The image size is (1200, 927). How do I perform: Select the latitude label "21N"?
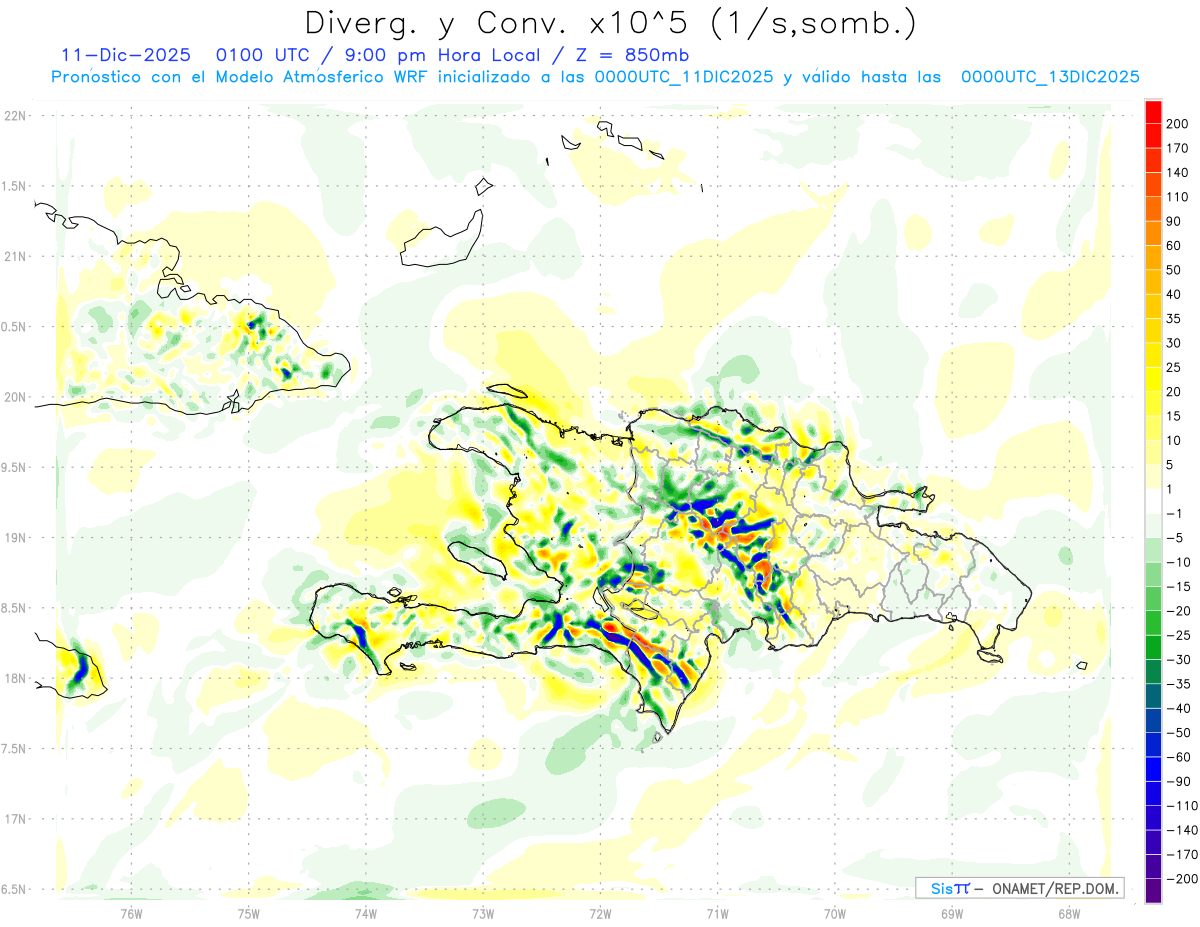16,256
